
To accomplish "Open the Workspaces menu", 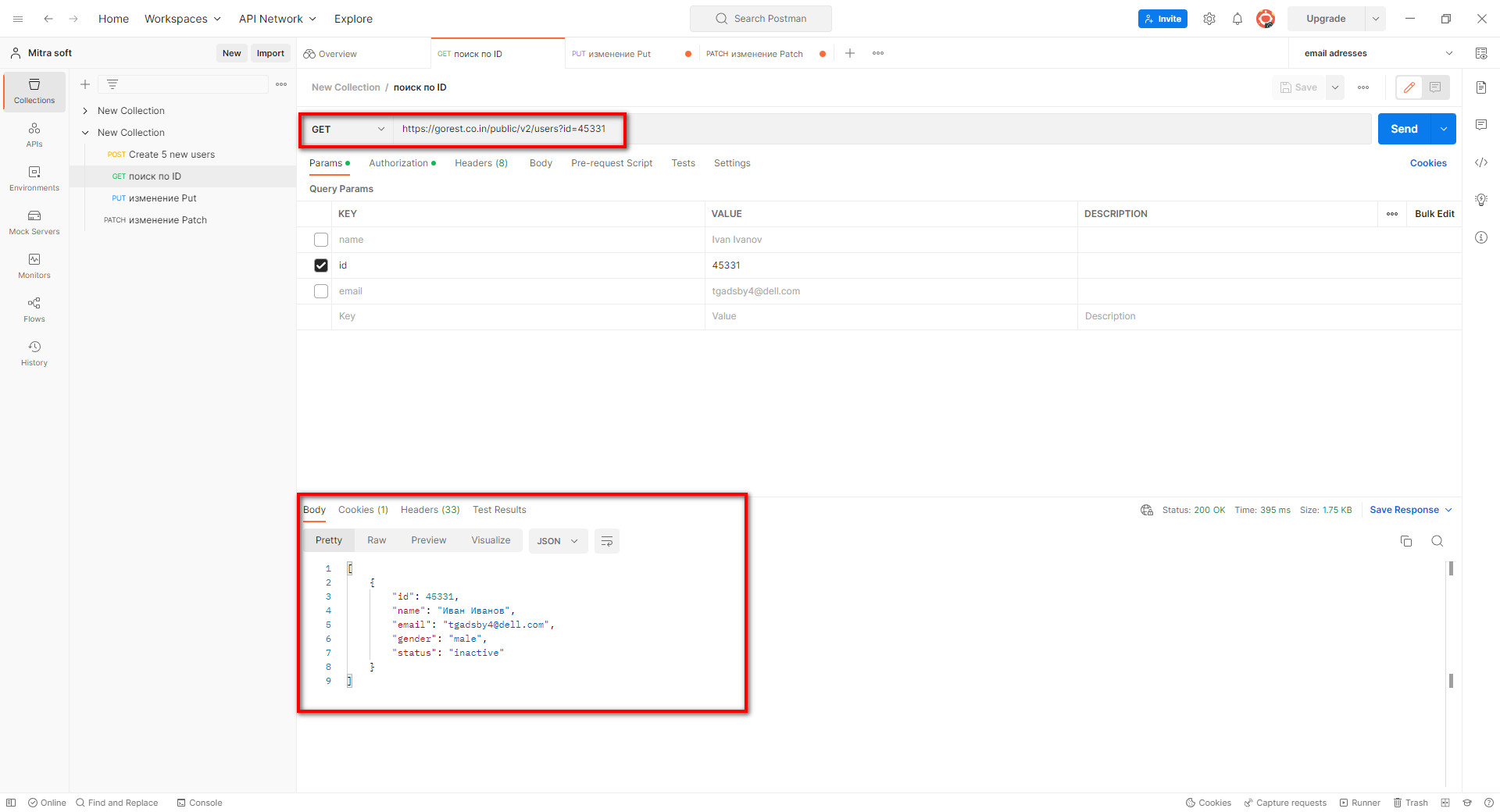I will click(x=183, y=19).
